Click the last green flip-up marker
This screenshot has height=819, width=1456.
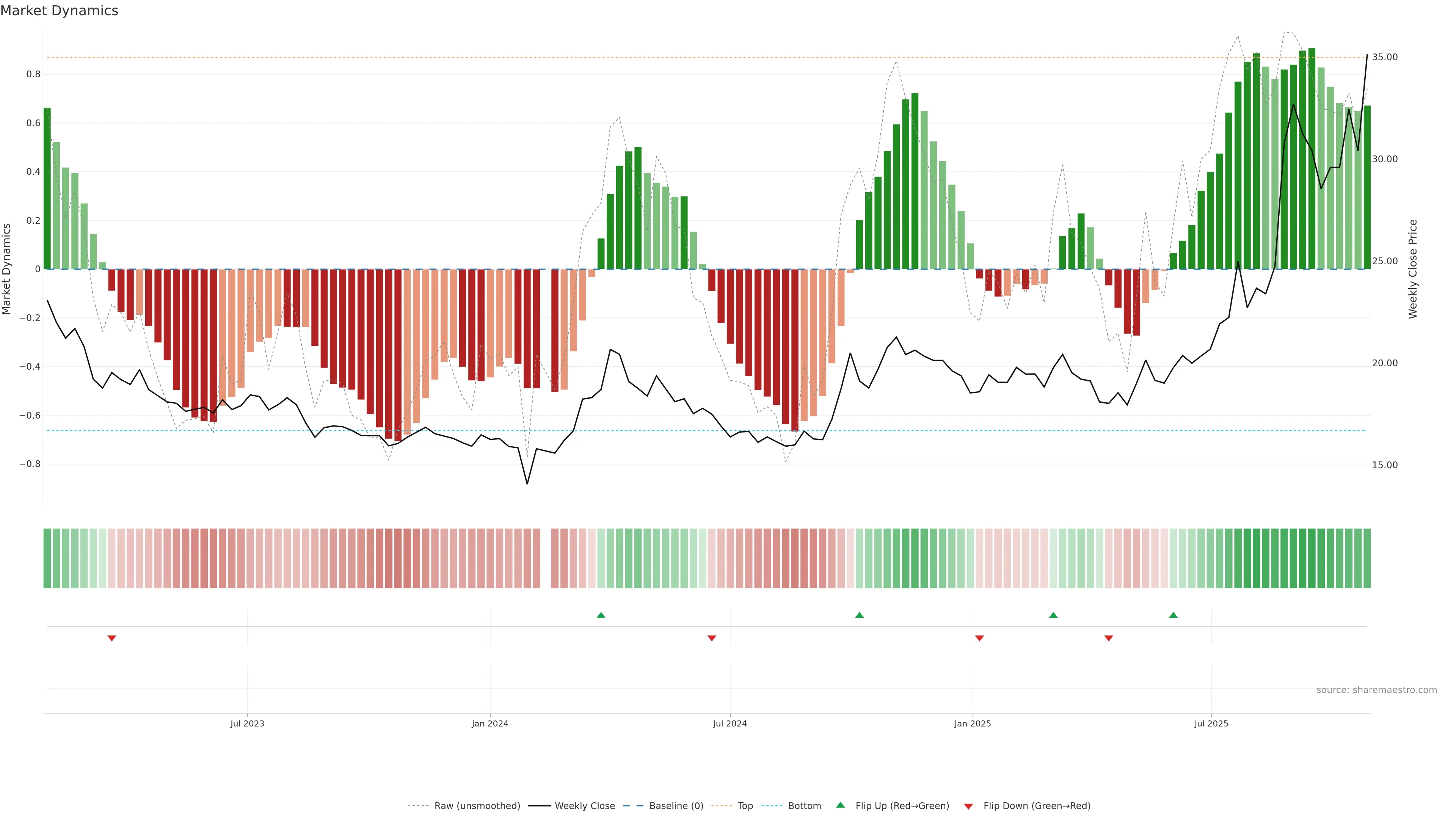coord(1174,615)
